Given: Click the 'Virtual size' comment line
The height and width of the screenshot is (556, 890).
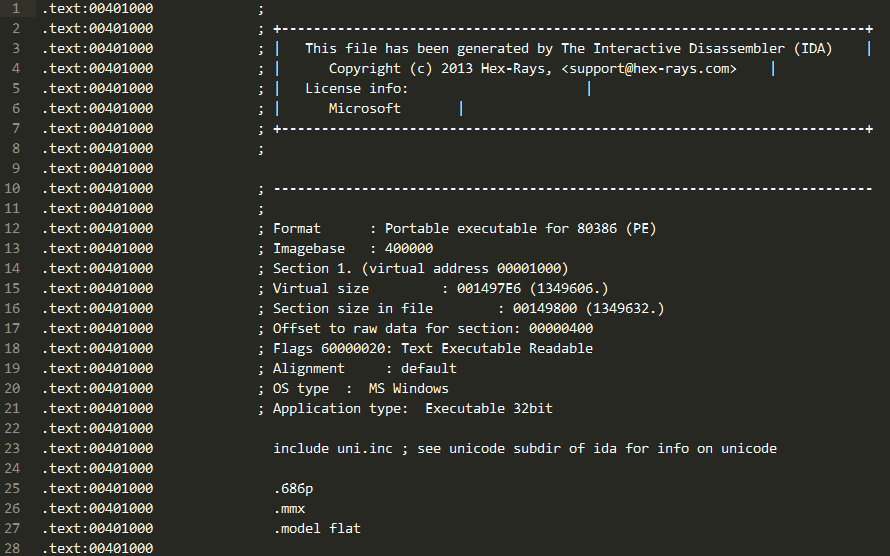Looking at the screenshot, I should tap(440, 289).
